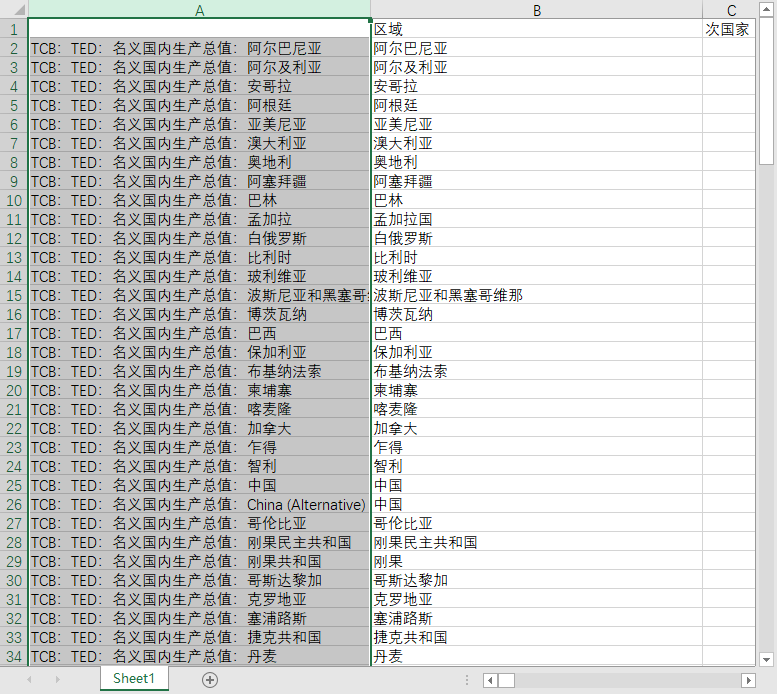Viewport: 777px width, 694px height.
Task: Click vertical scrollbar up arrow
Action: click(x=766, y=8)
